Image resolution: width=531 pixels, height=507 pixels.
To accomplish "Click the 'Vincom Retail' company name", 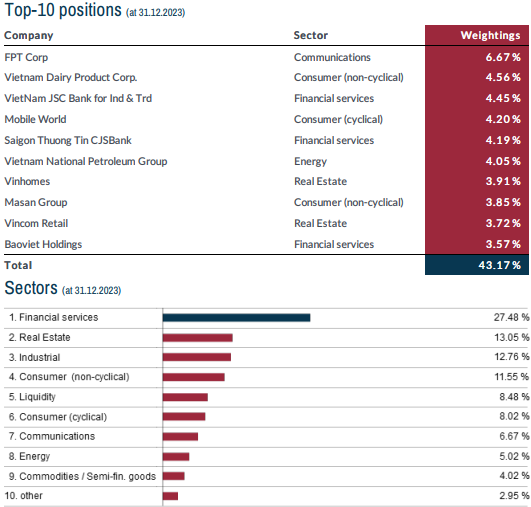I will (36, 223).
